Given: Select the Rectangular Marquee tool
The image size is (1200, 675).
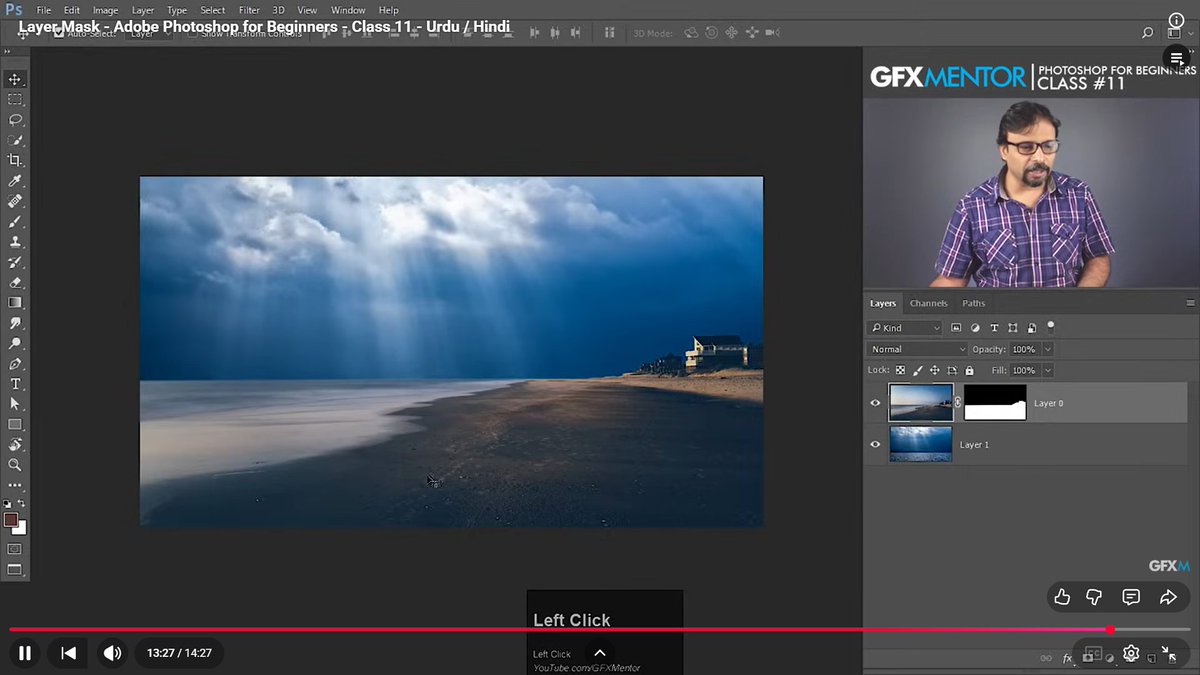Looking at the screenshot, I should point(15,100).
